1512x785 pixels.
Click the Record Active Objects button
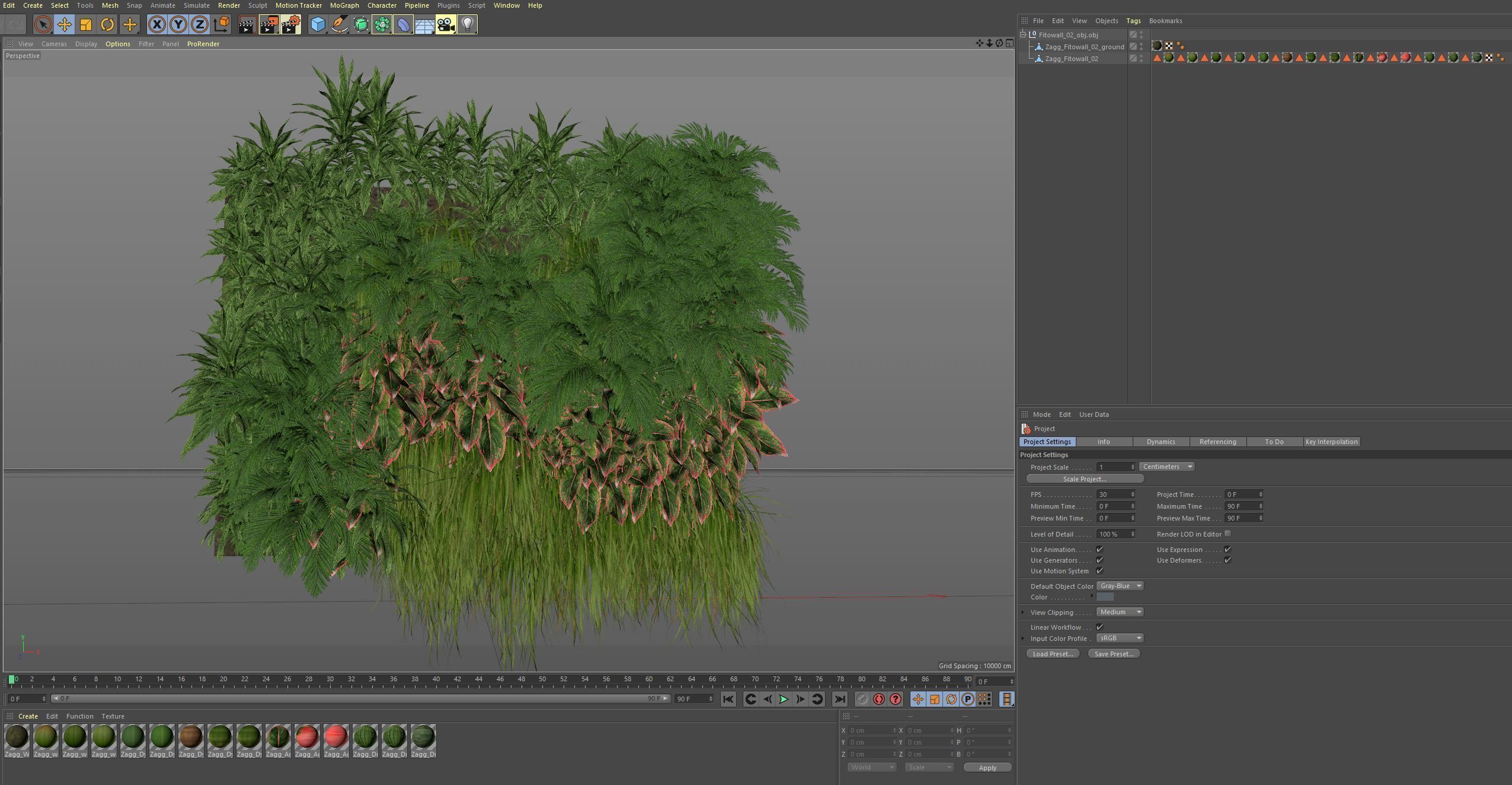862,699
